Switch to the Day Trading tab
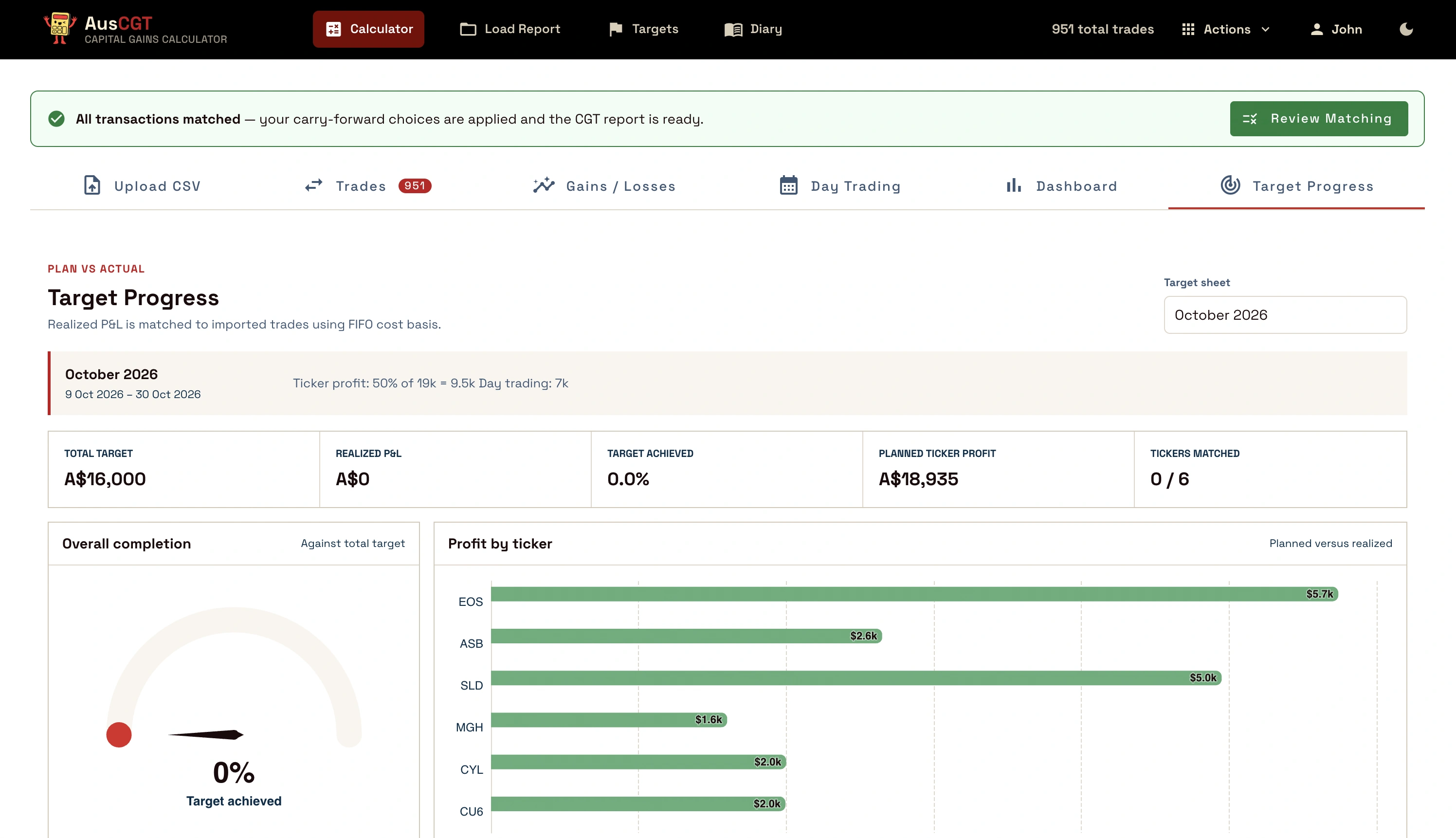Viewport: 1456px width, 838px height. pyautogui.click(x=840, y=186)
